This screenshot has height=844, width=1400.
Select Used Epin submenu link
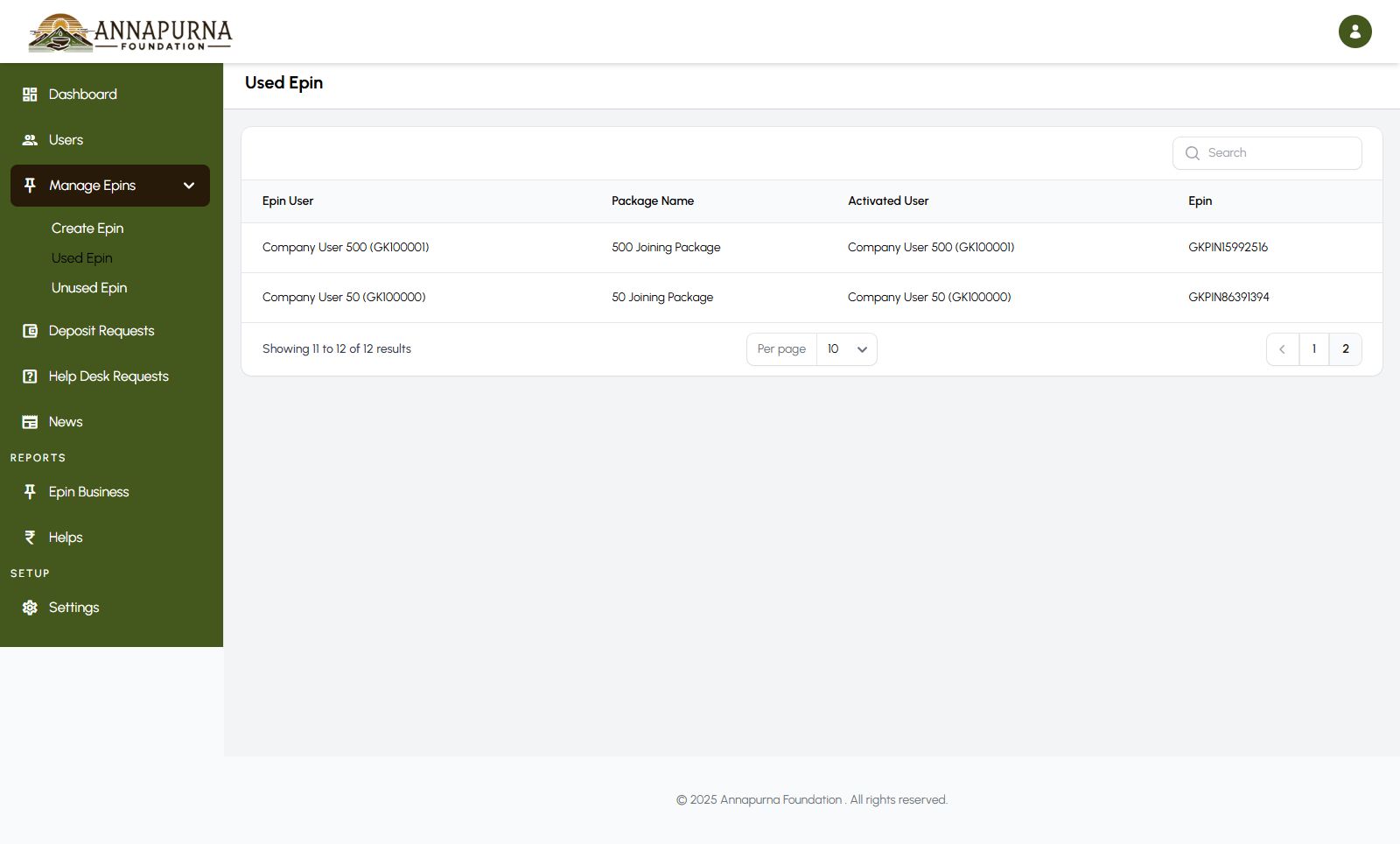click(x=81, y=258)
